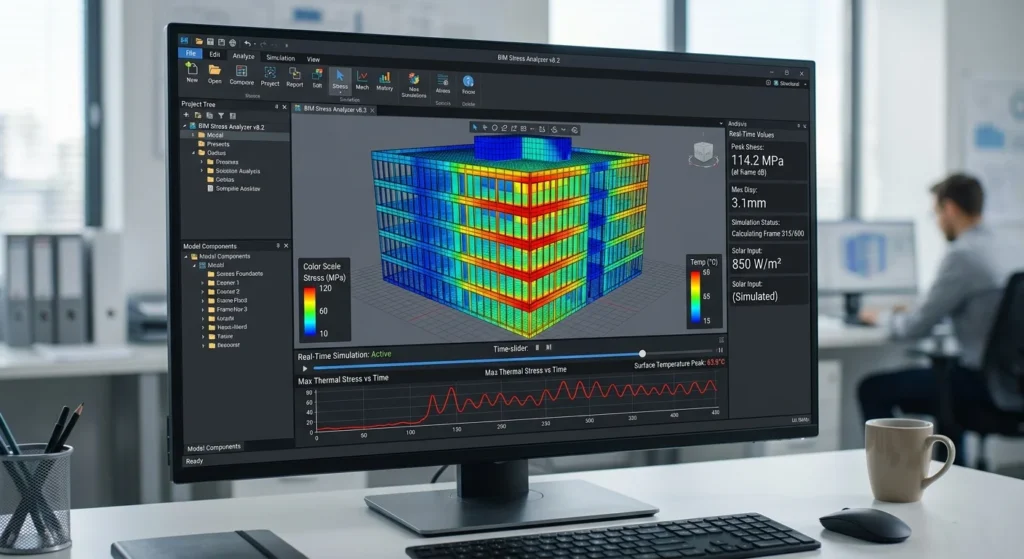
Task: Click the Calculating Frame 315/600 status text
Action: (767, 234)
